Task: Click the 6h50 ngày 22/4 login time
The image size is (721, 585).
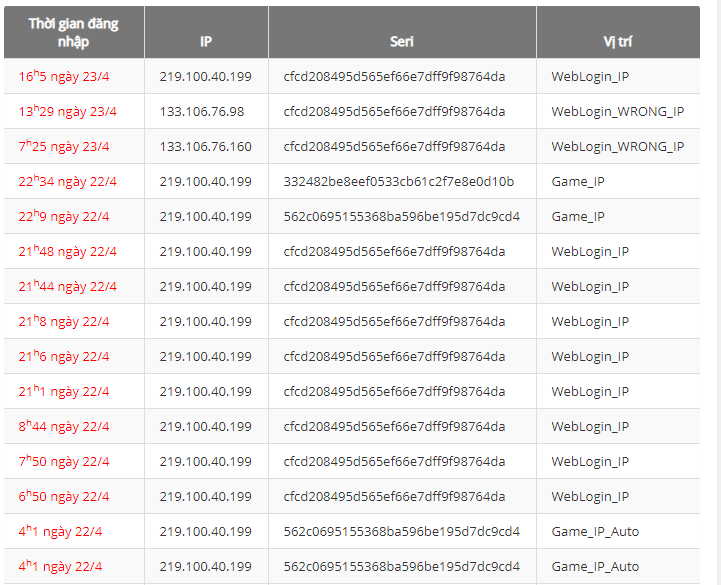Action: tap(64, 496)
